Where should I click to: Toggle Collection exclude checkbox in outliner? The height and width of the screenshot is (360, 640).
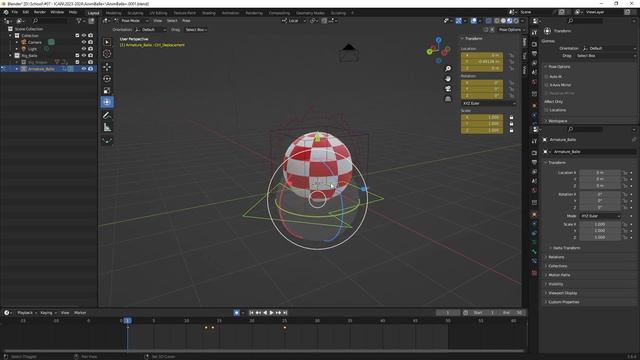coord(77,36)
